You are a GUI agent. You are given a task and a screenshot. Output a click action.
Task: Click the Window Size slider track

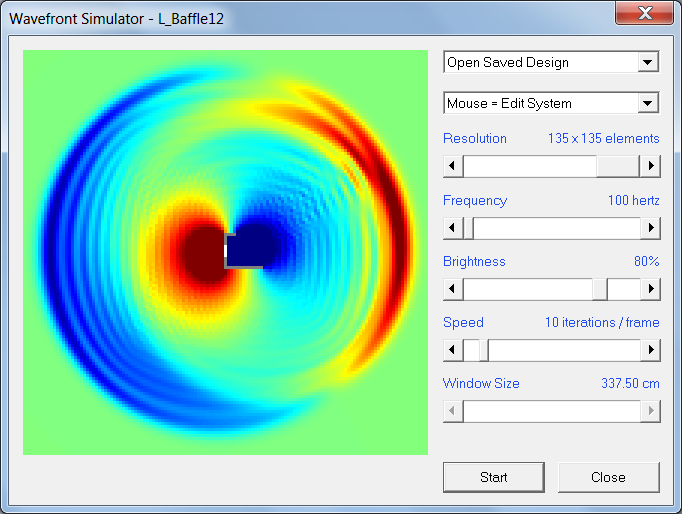(x=552, y=411)
